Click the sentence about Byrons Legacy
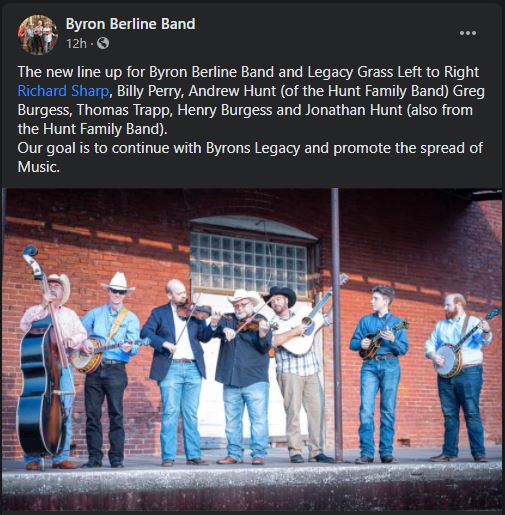Viewport: 505px width, 515px height. pos(250,157)
